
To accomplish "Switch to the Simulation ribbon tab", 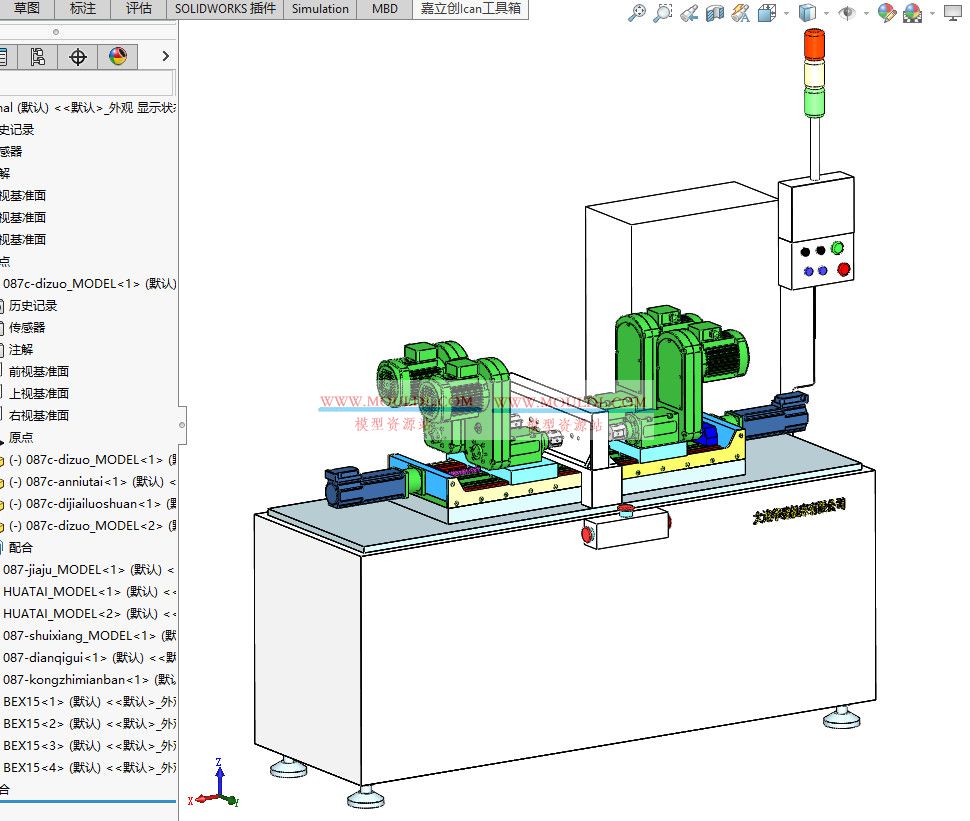I will [320, 9].
